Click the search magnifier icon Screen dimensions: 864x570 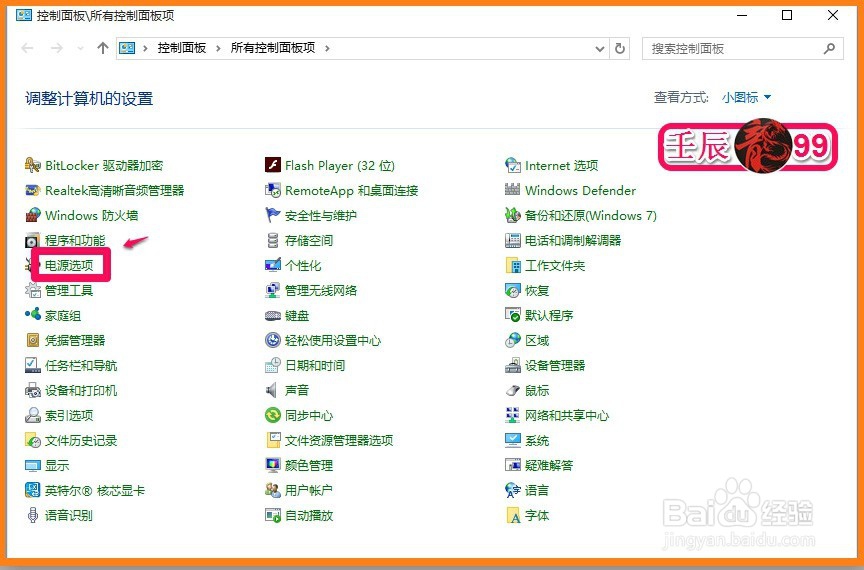pyautogui.click(x=829, y=49)
